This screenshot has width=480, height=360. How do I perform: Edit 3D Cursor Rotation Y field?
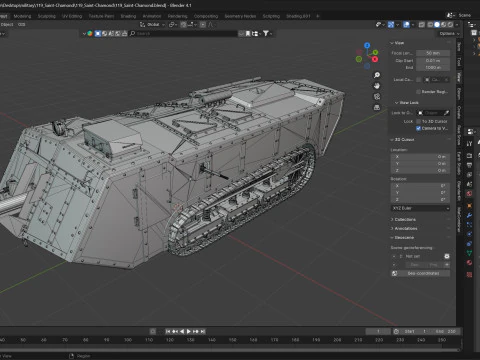(420, 192)
